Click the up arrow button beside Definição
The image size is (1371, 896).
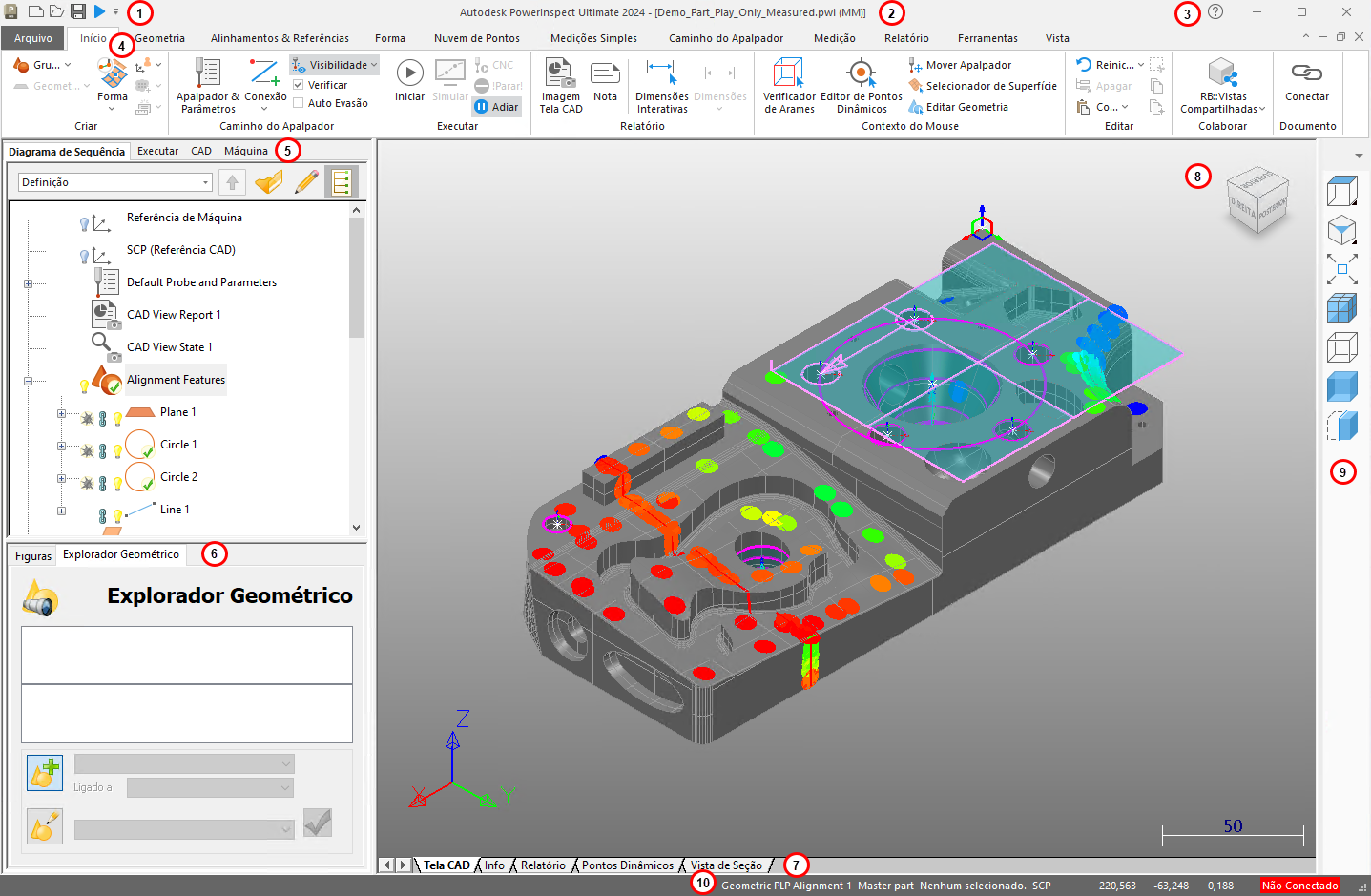(232, 181)
